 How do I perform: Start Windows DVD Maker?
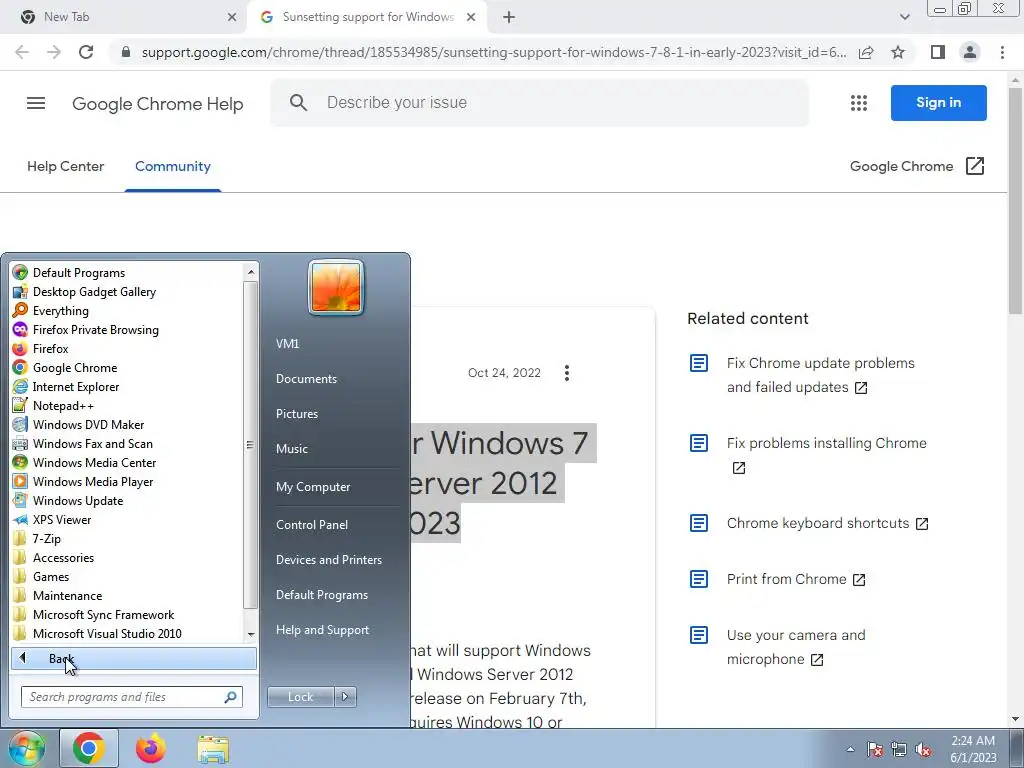88,424
